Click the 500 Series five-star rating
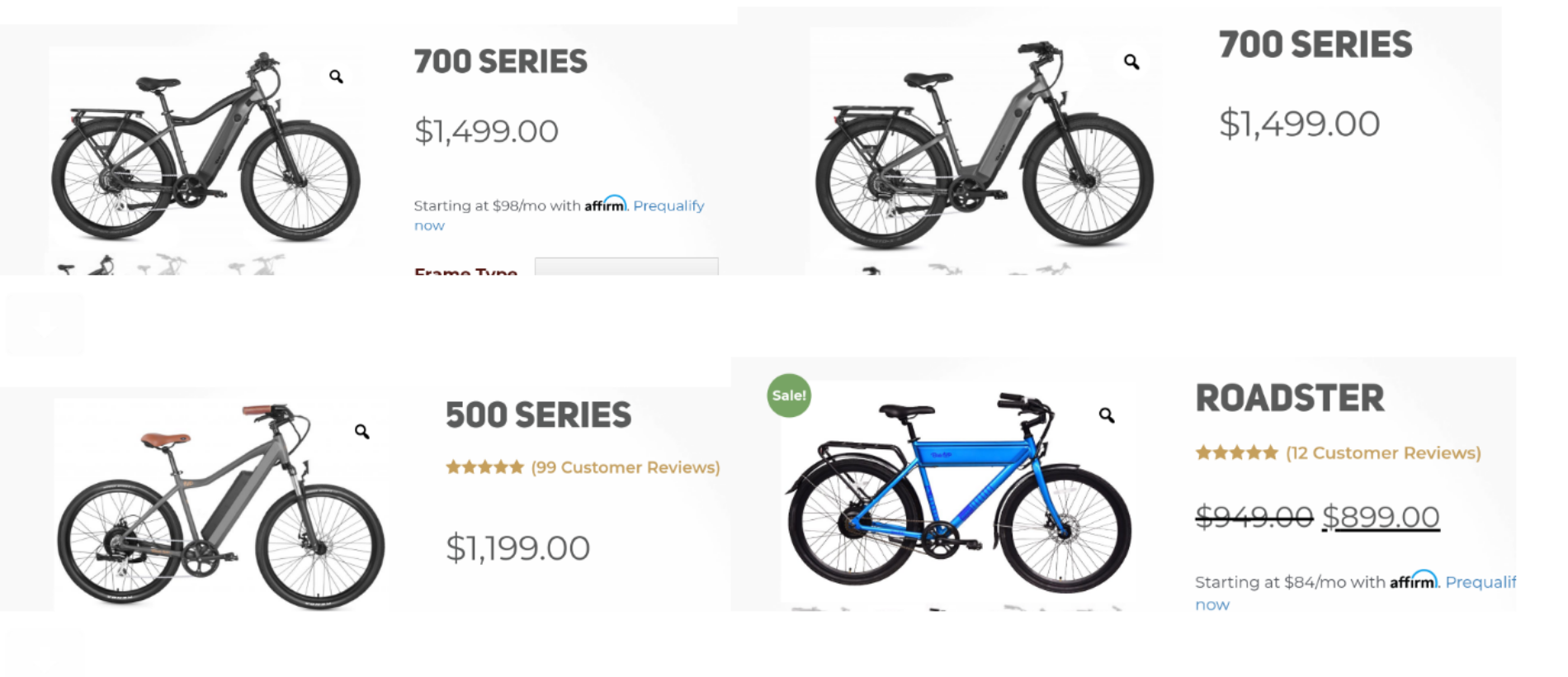The image size is (1568, 677). 485,467
